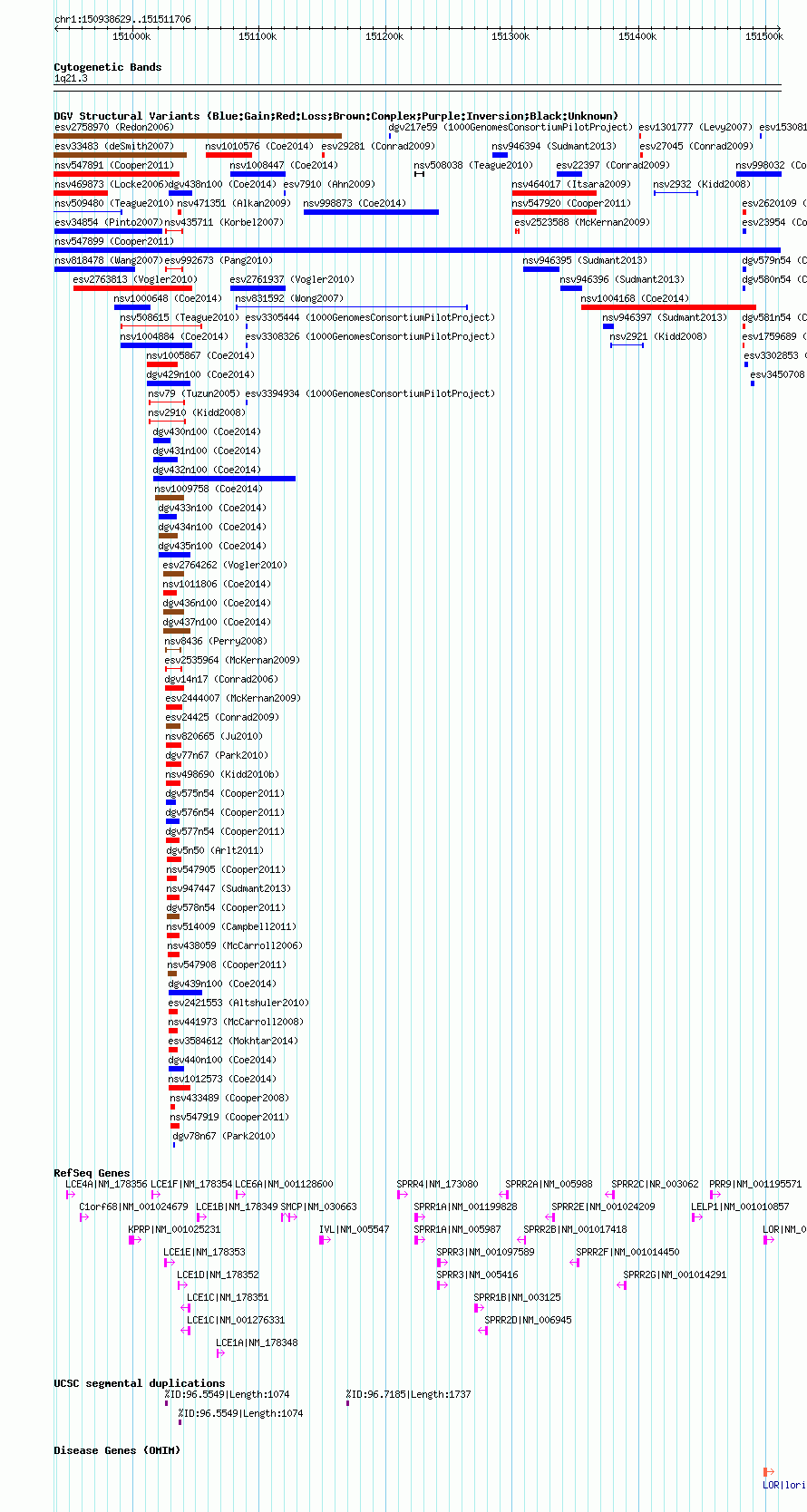Select the nsv438059 (McCarroll2006) label
Viewport: 807px width, 1512px height.
235,945
